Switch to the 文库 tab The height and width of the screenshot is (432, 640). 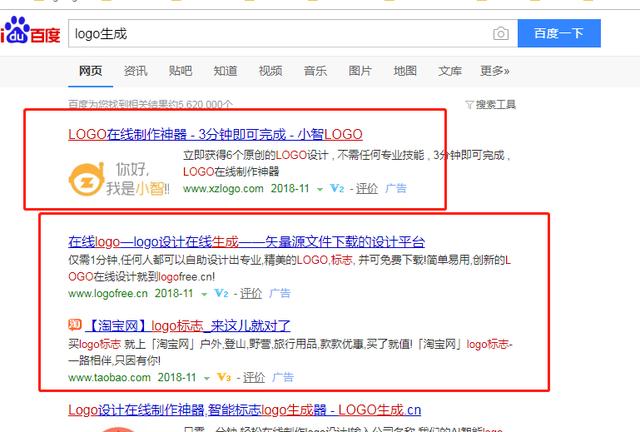click(450, 71)
